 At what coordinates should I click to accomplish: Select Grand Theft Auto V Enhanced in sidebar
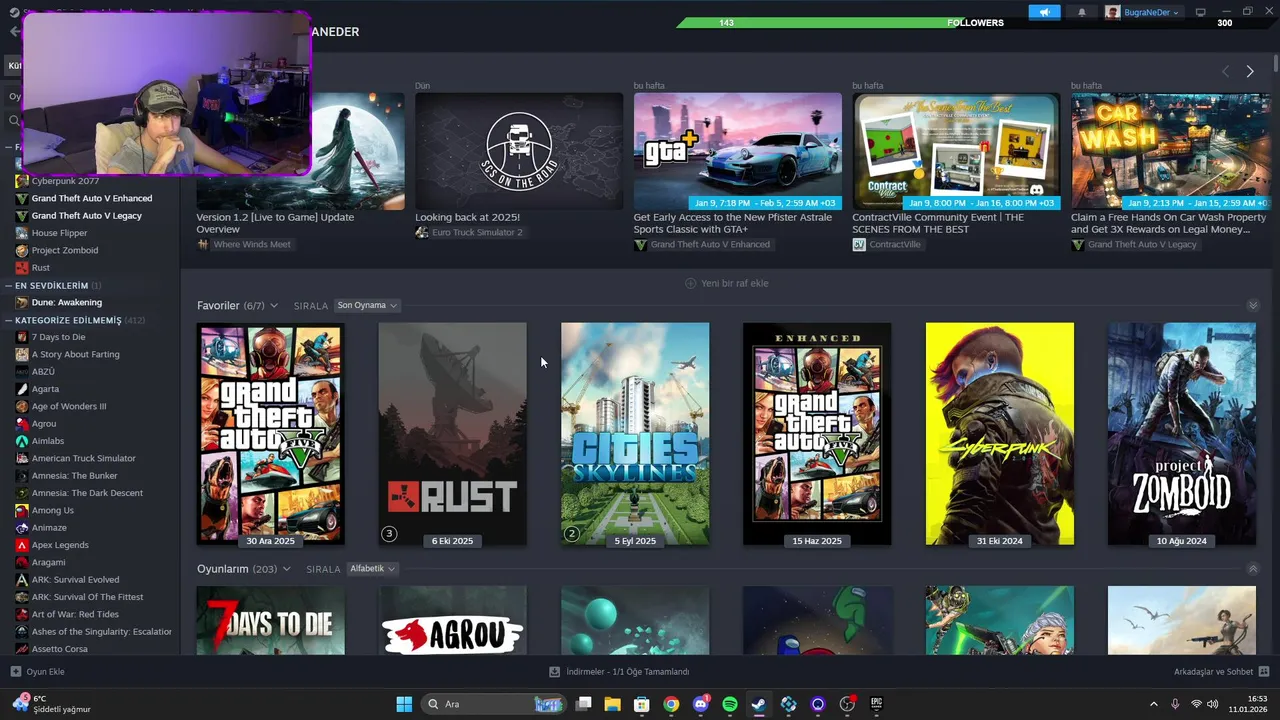(x=92, y=198)
